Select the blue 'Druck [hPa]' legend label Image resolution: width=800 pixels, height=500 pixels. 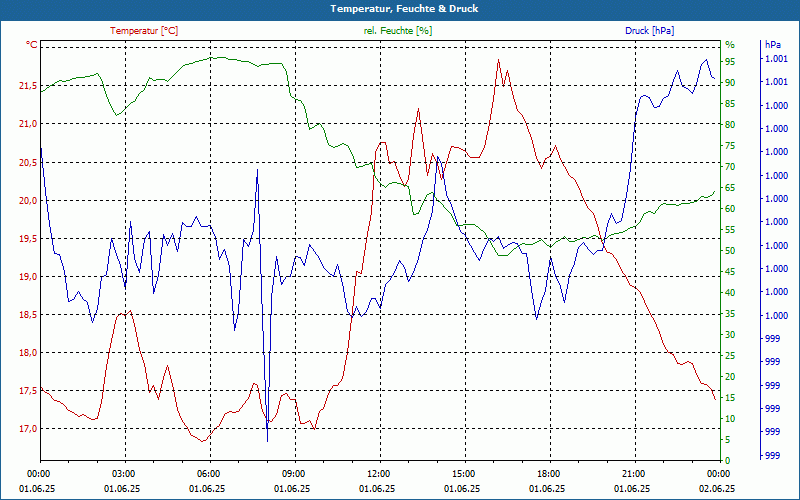(649, 31)
